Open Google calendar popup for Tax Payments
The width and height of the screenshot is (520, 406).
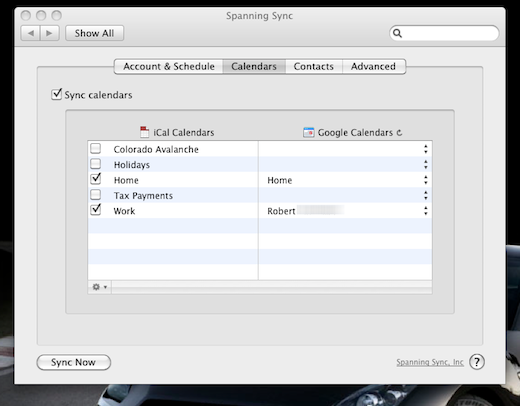point(426,195)
